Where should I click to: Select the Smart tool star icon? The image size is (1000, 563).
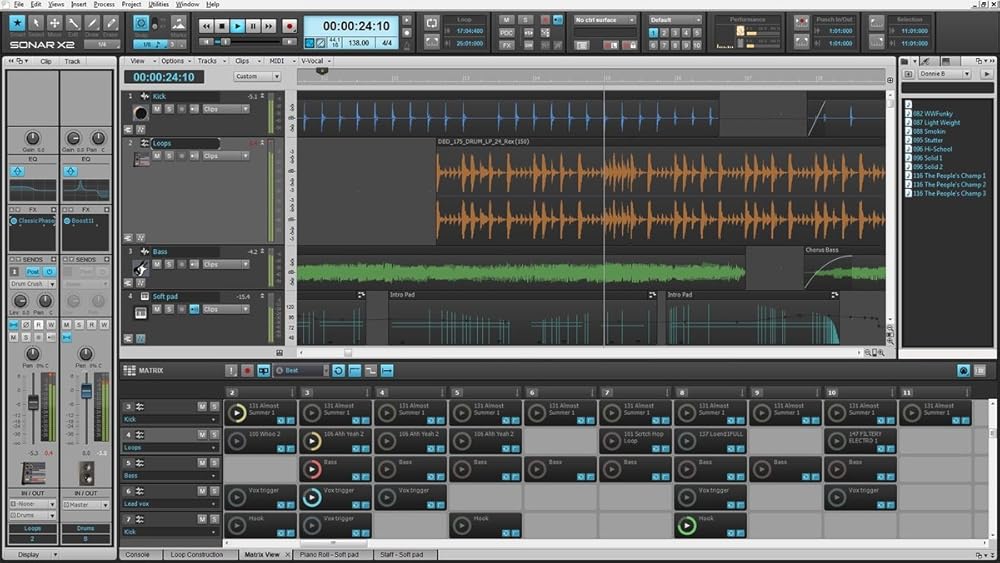[15, 23]
